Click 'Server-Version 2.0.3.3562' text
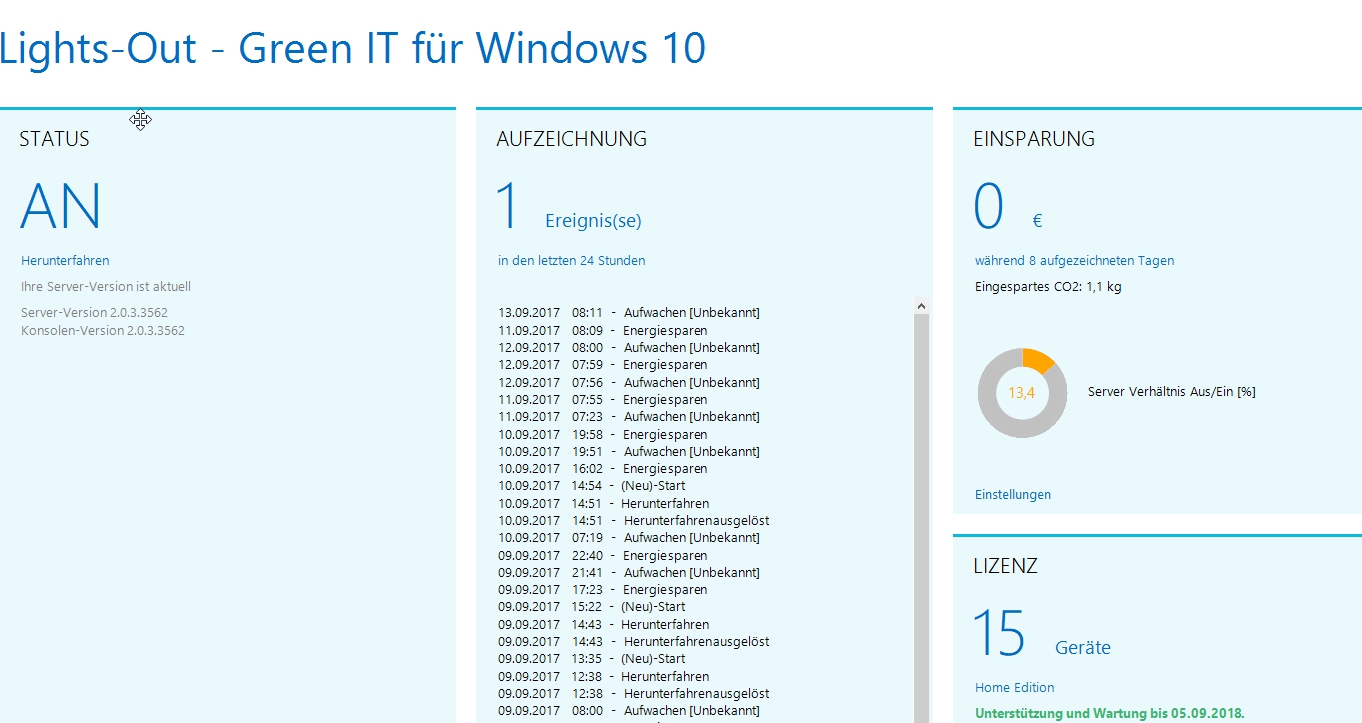This screenshot has height=723, width=1362. pos(94,313)
